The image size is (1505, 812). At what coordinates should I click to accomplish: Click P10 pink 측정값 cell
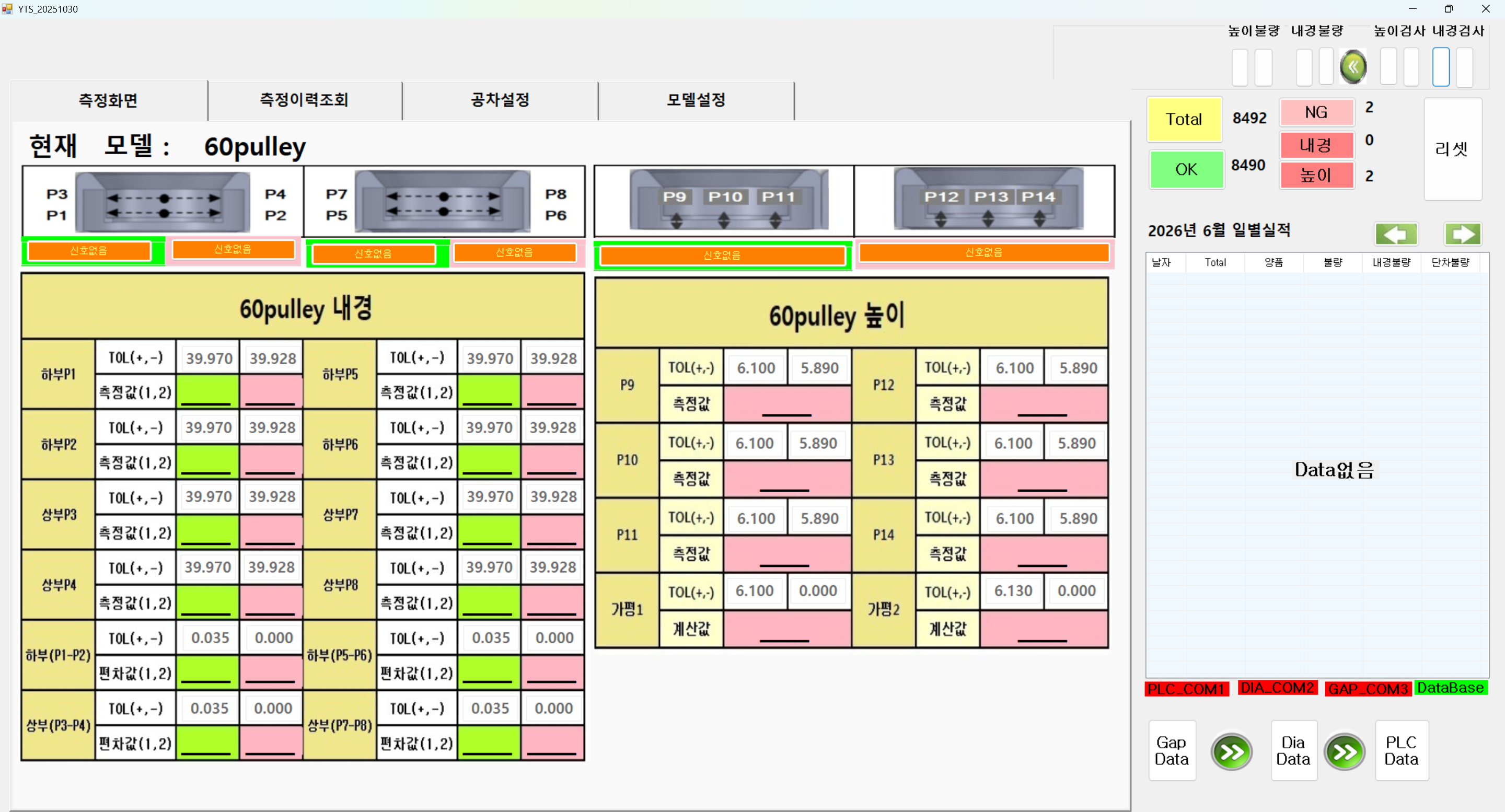(x=786, y=479)
